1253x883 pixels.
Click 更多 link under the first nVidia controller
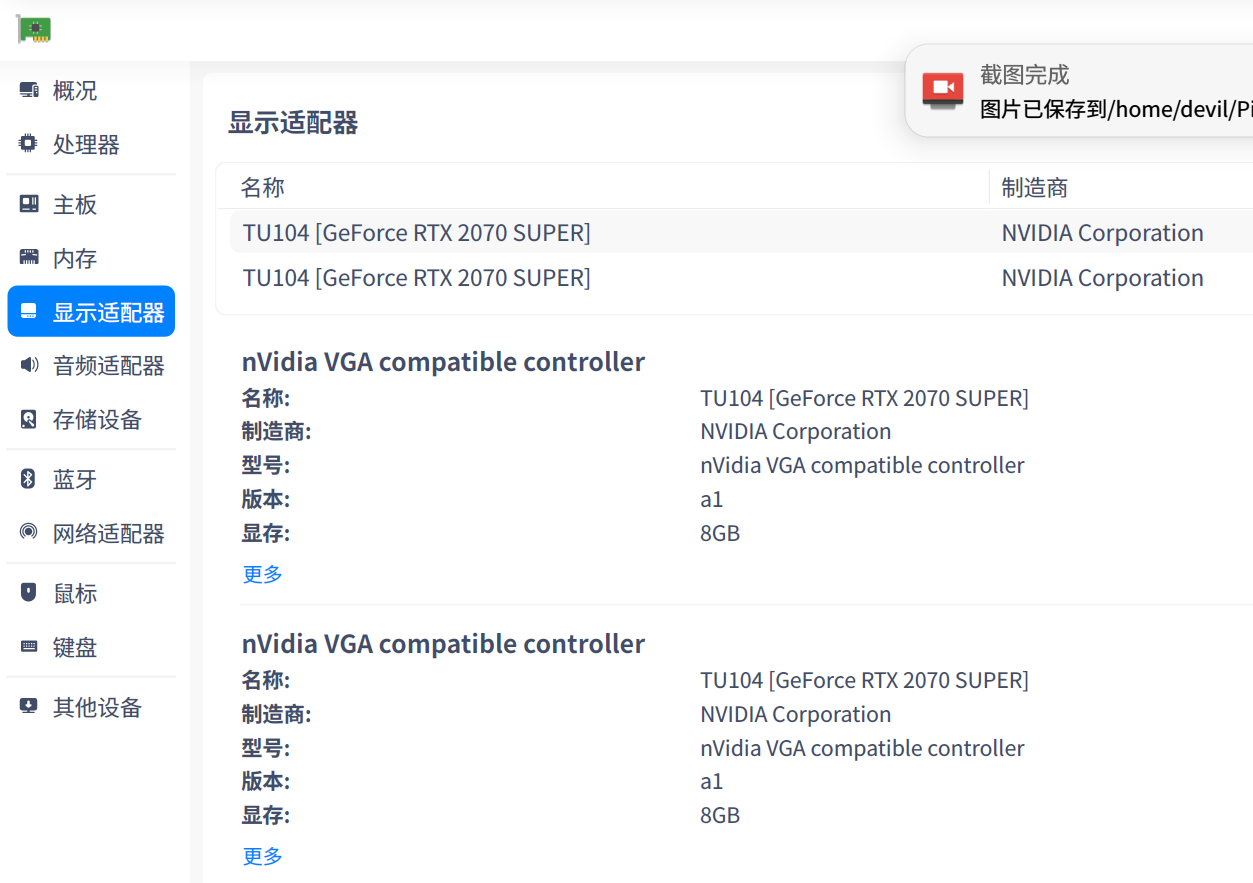pyautogui.click(x=263, y=574)
